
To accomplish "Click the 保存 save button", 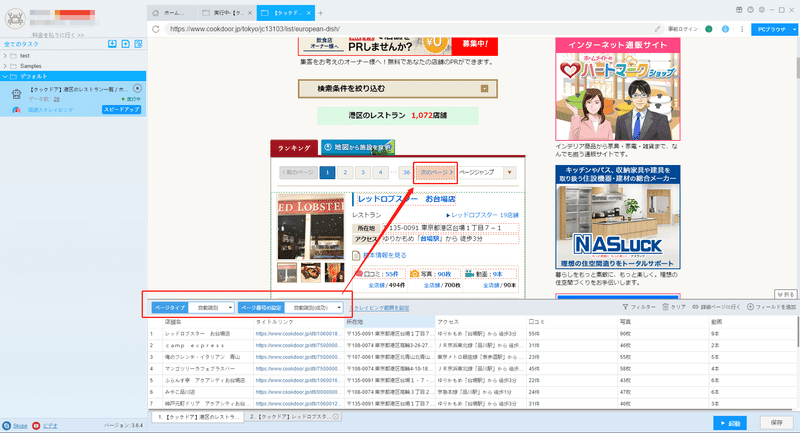I will coord(777,423).
